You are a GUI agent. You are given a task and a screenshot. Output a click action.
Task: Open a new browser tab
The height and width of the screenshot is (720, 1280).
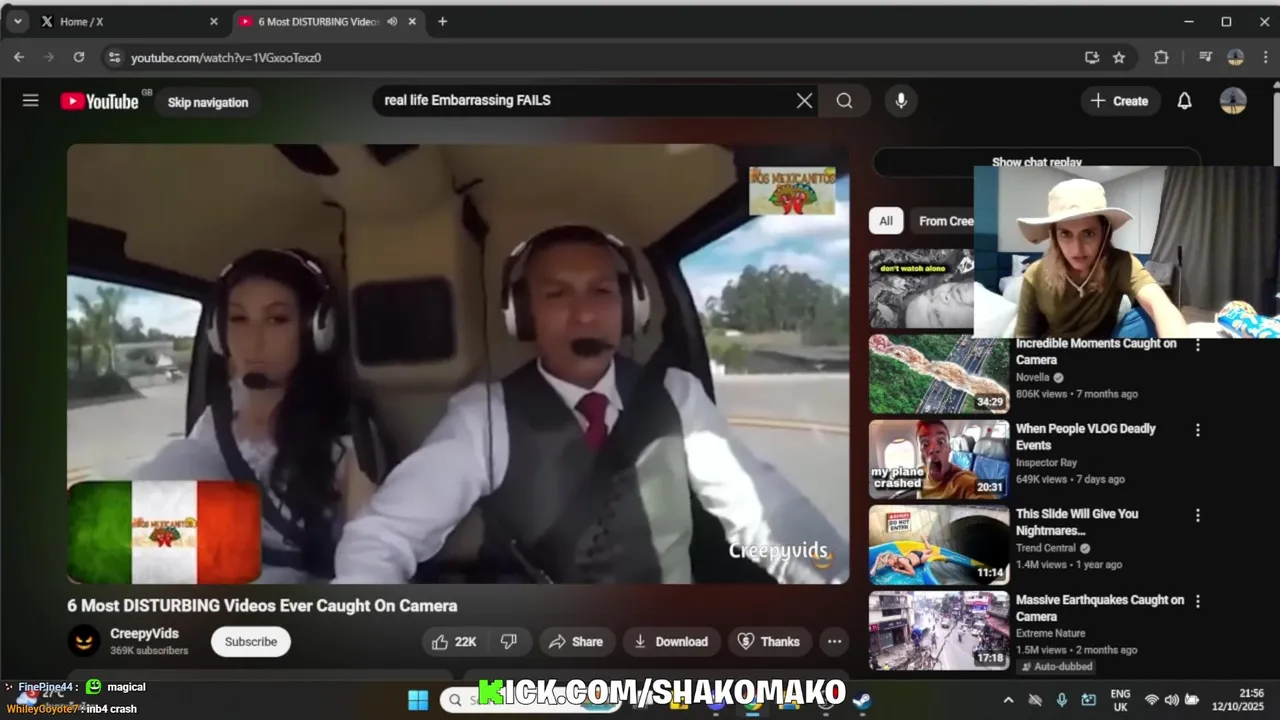442,21
